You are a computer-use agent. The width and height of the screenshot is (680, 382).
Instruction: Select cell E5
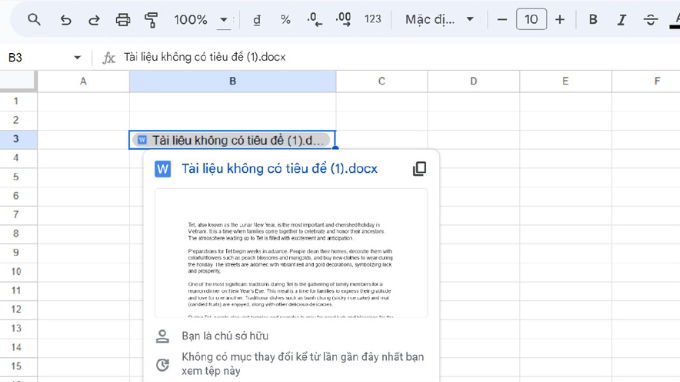point(566,177)
